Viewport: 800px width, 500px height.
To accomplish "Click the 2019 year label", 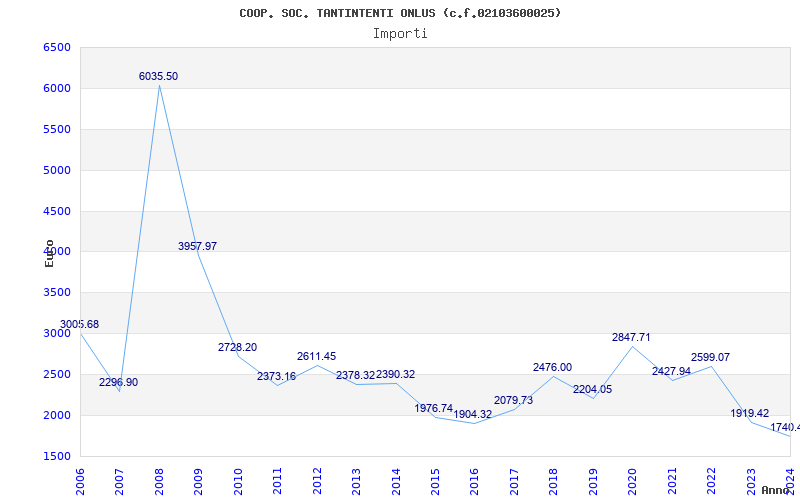I will click(x=593, y=481).
